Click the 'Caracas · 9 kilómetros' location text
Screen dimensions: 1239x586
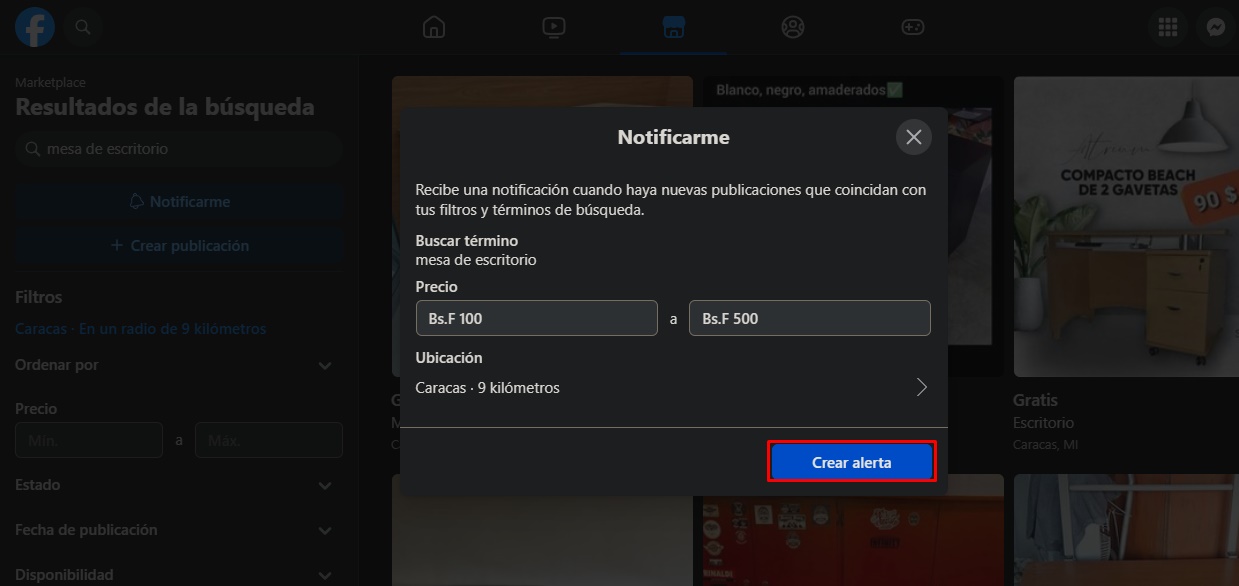point(487,387)
